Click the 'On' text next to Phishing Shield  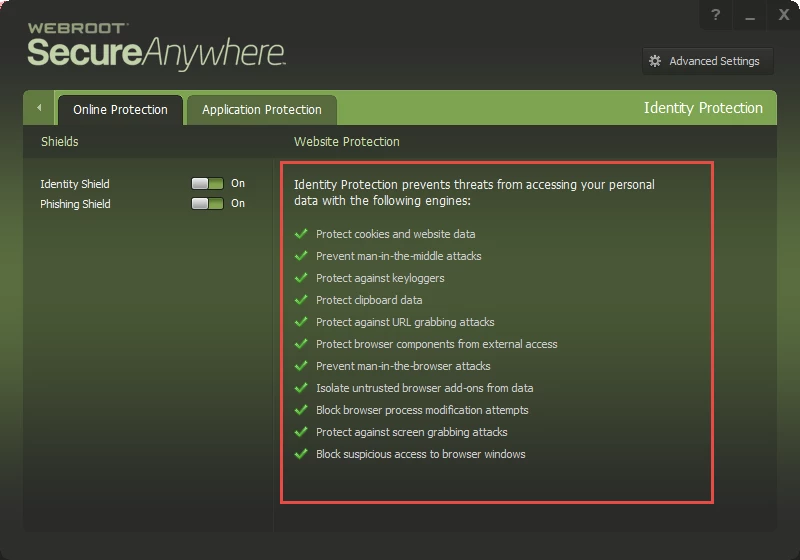[x=238, y=203]
